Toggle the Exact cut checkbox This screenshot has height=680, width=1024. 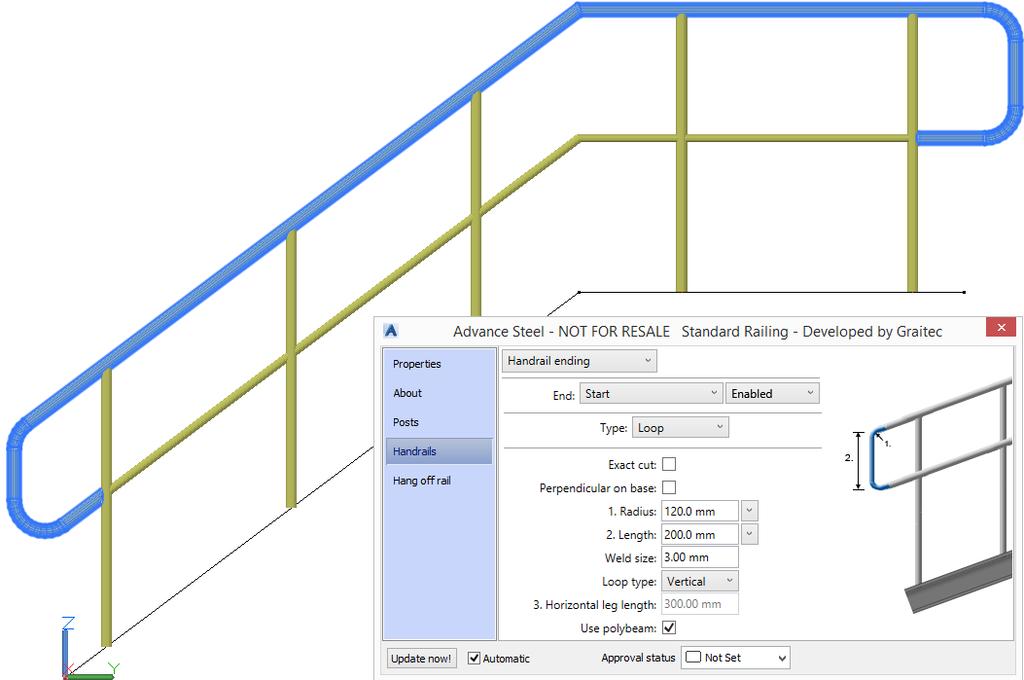coord(669,464)
